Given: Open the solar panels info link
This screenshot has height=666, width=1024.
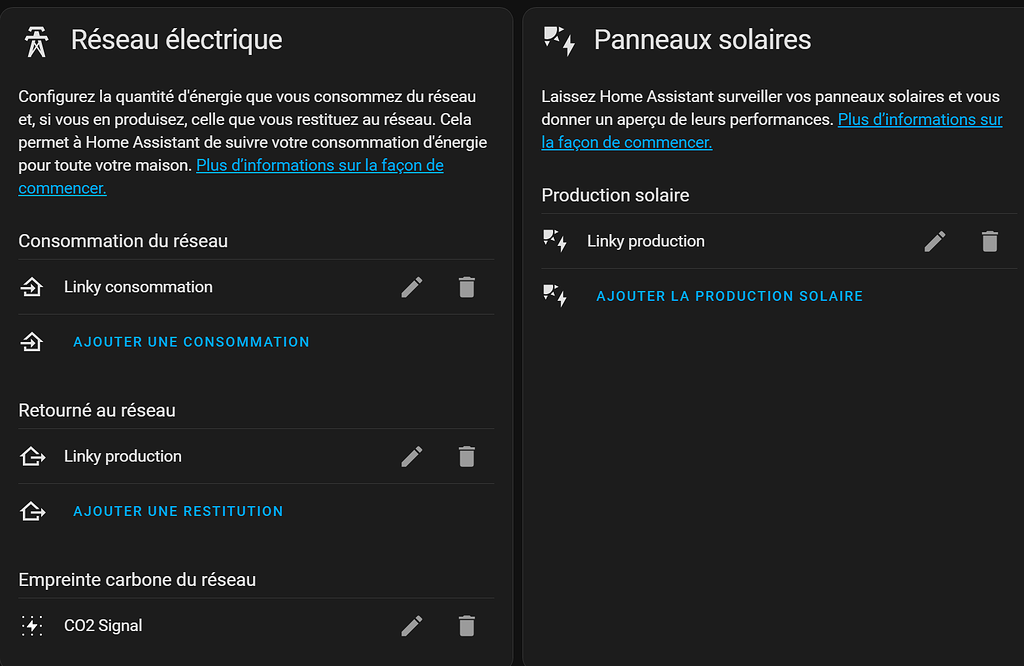Looking at the screenshot, I should (772, 131).
